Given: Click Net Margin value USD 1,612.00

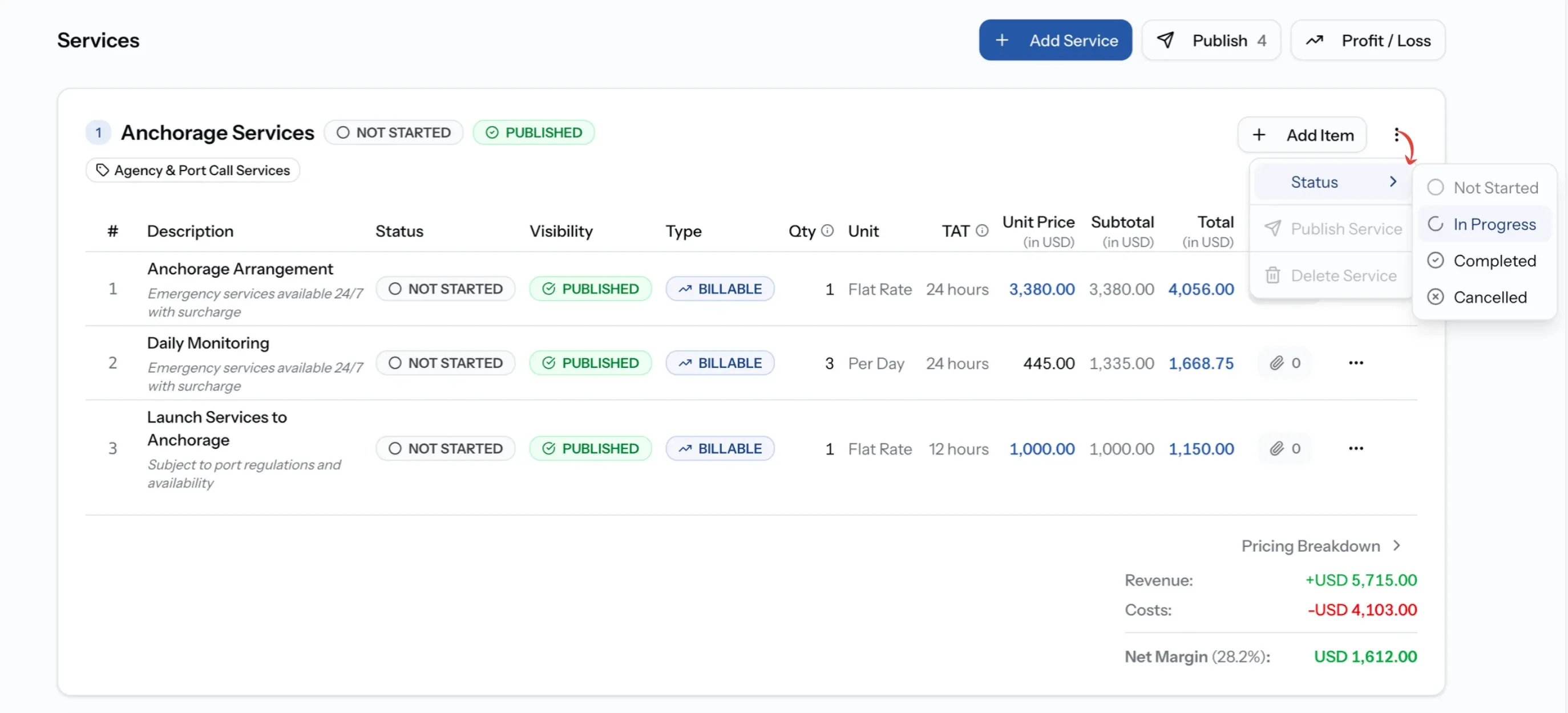Looking at the screenshot, I should [1365, 657].
